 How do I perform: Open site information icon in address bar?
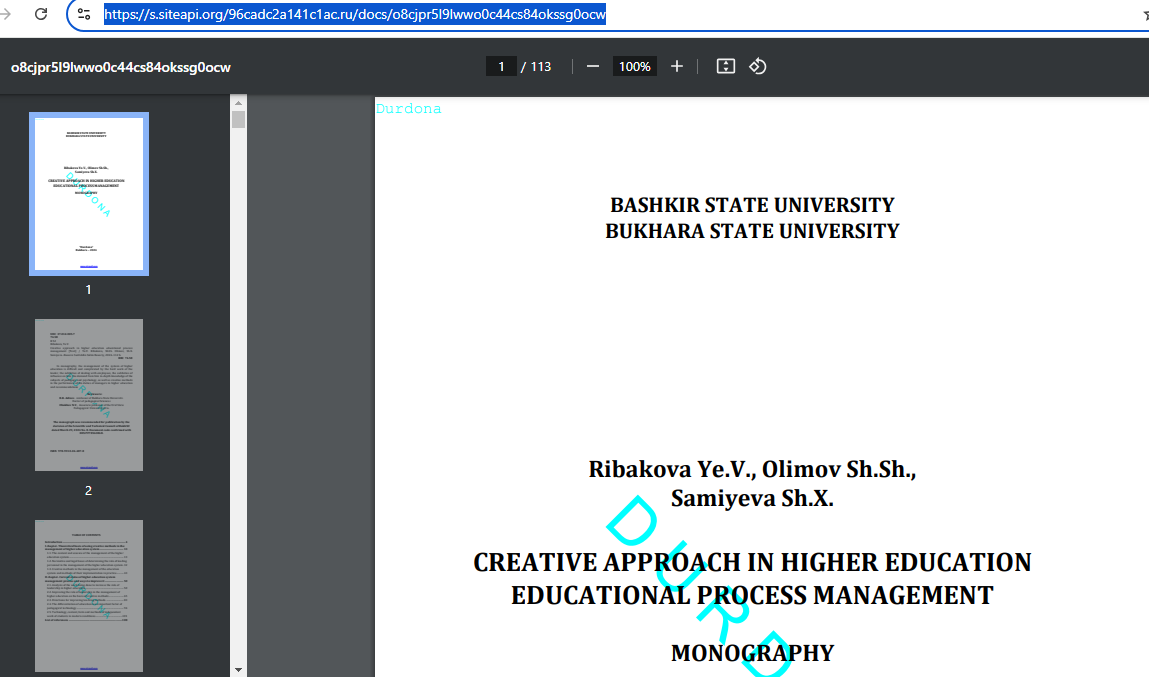(x=84, y=14)
